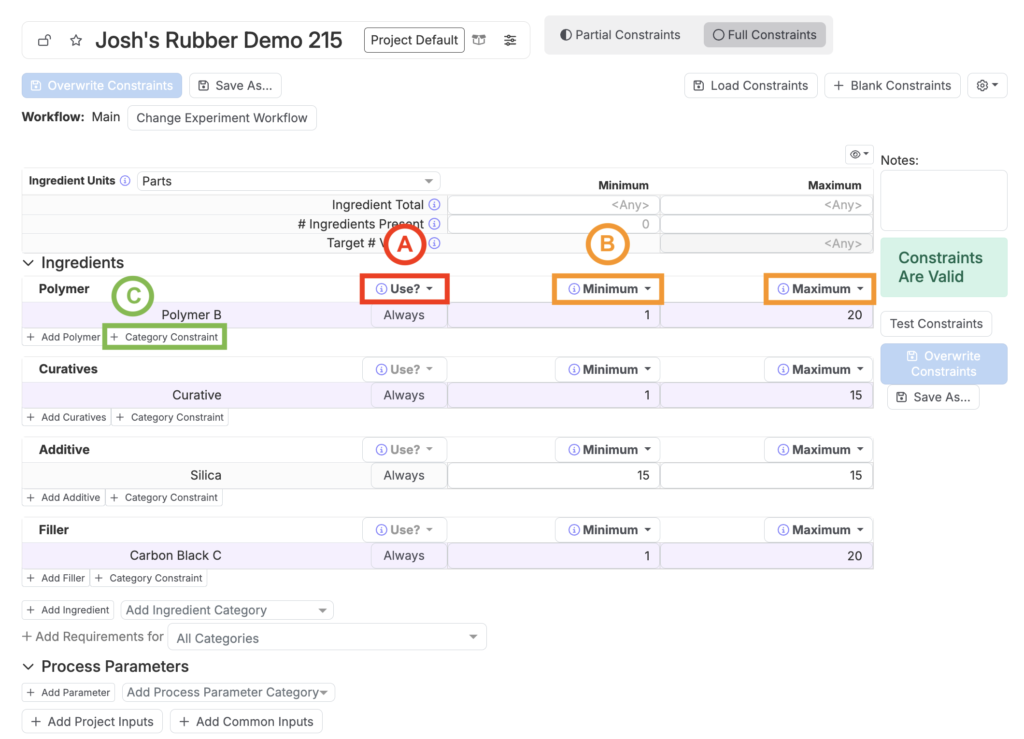Viewport: 1024px width, 739px height.
Task: Click the info icon beside Ingredient Total
Action: (x=434, y=205)
